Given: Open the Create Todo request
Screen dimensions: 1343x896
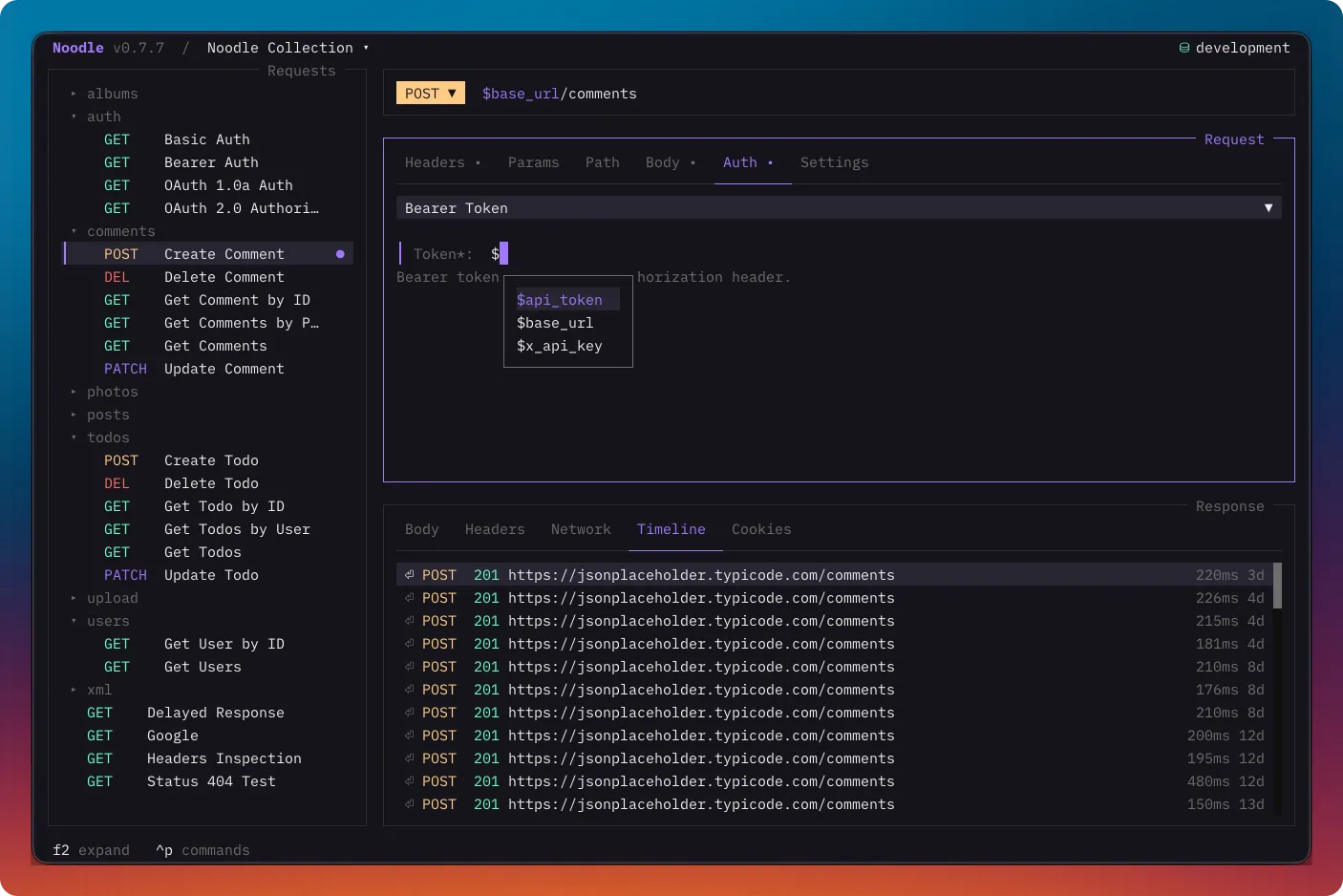Looking at the screenshot, I should (x=209, y=460).
